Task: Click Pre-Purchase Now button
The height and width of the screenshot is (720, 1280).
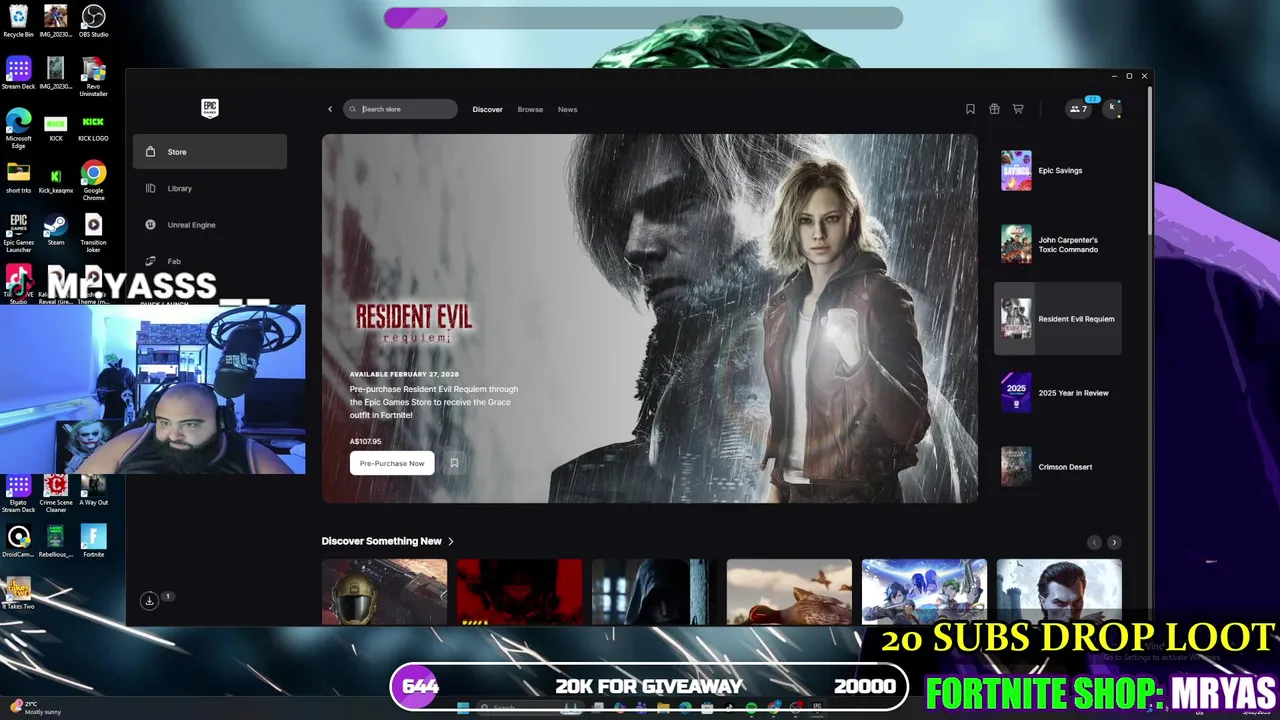Action: coord(392,463)
